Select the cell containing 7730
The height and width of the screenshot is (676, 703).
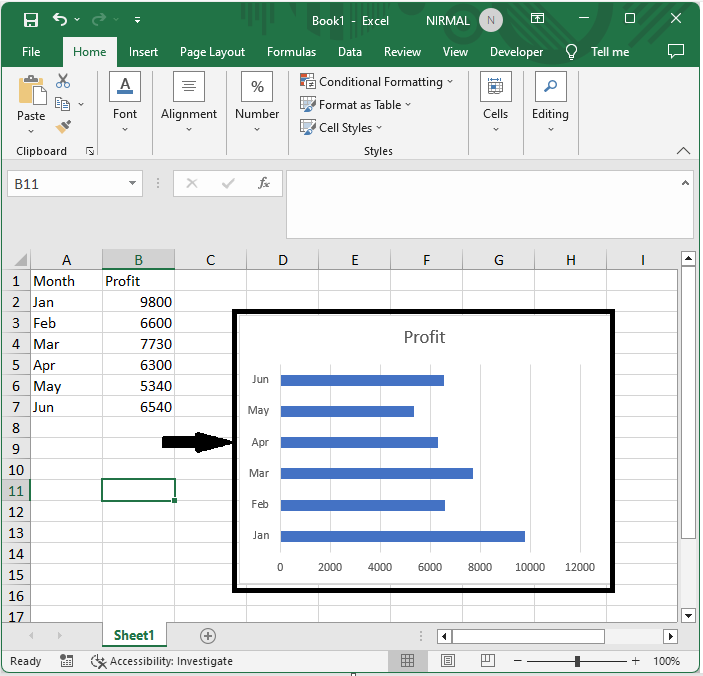(139, 344)
